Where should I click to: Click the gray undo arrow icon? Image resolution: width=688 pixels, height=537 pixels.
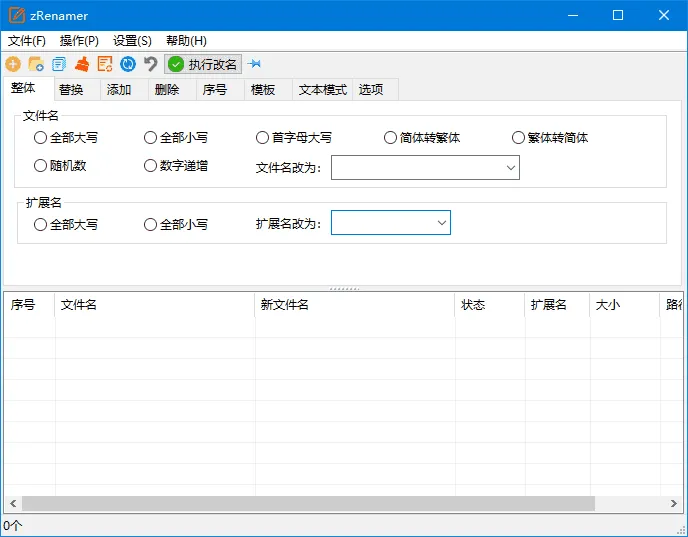pyautogui.click(x=151, y=64)
